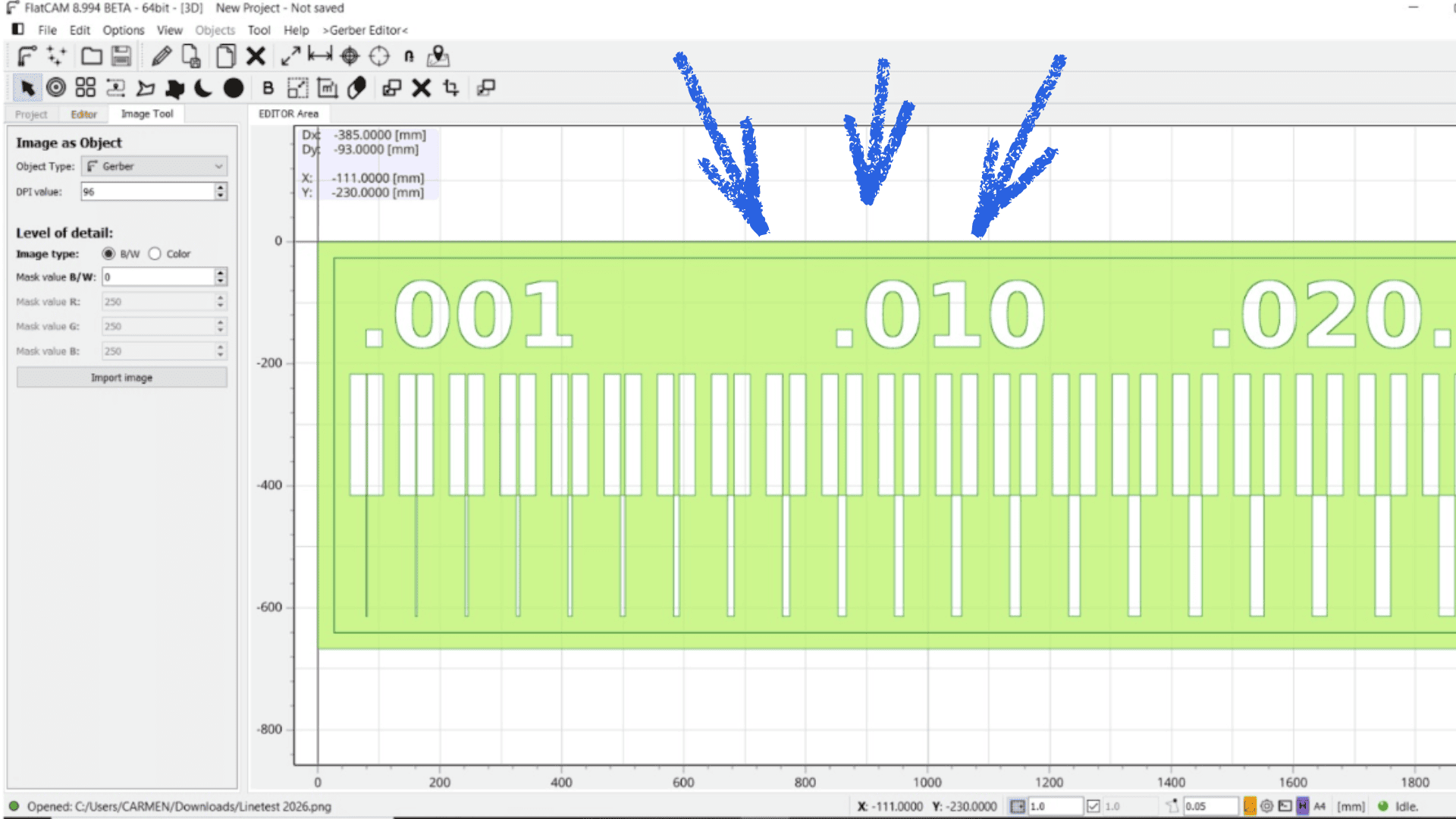This screenshot has width=1456, height=819.
Task: Click the DPI value spinner arrows
Action: [220, 192]
